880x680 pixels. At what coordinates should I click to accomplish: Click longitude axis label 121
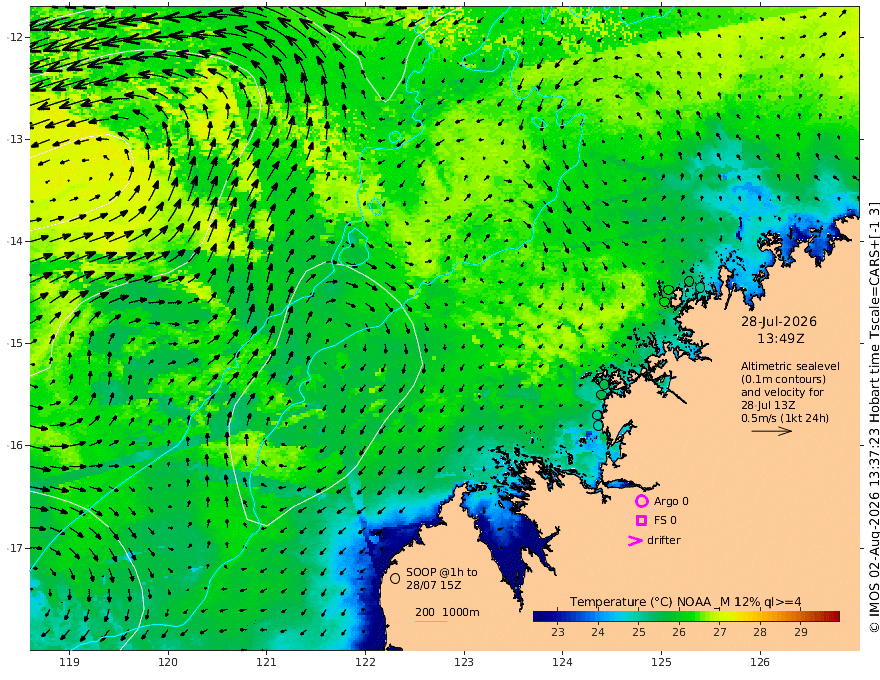click(x=267, y=662)
